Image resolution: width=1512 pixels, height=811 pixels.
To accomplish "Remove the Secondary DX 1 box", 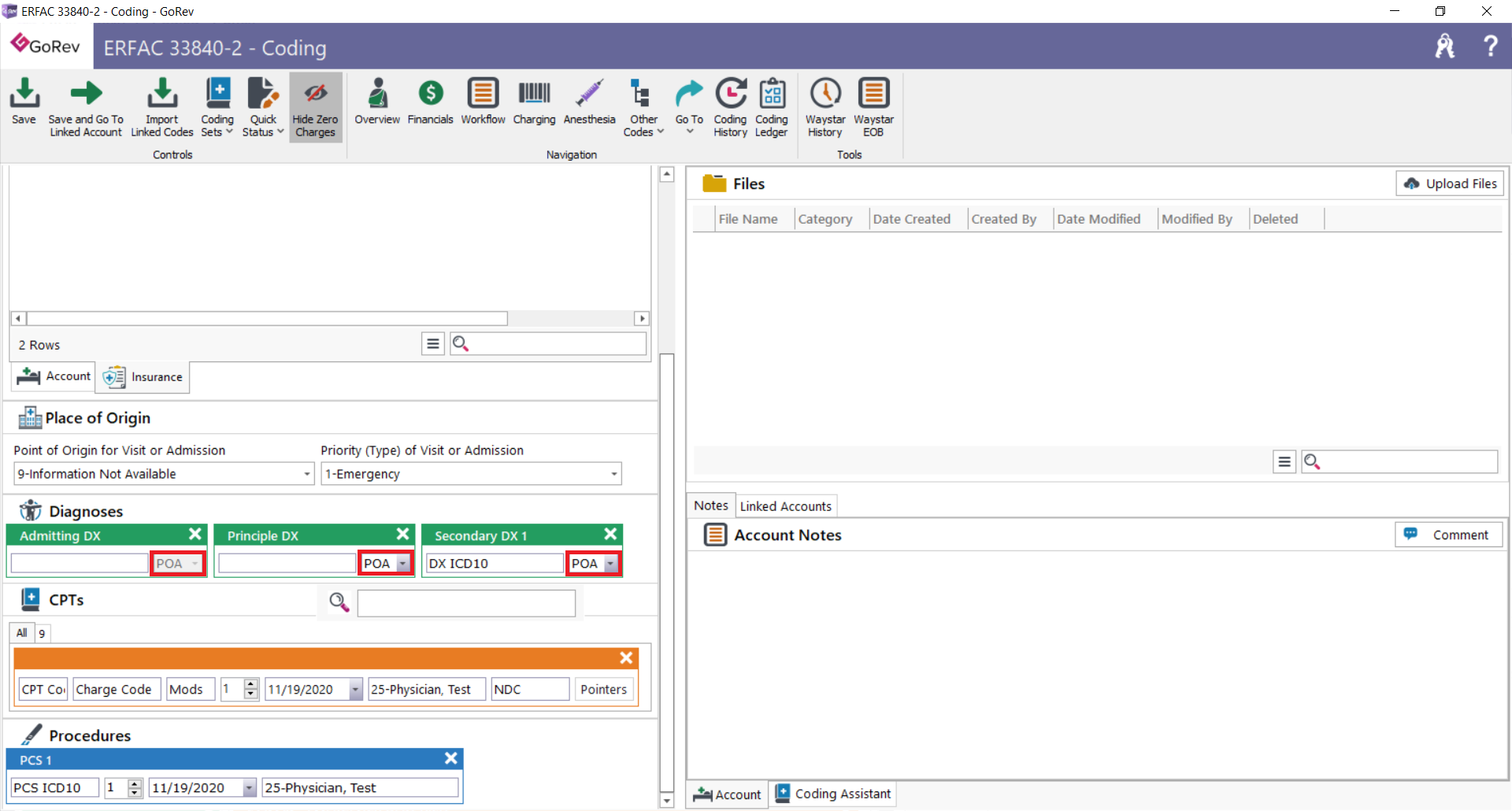I will [x=610, y=534].
